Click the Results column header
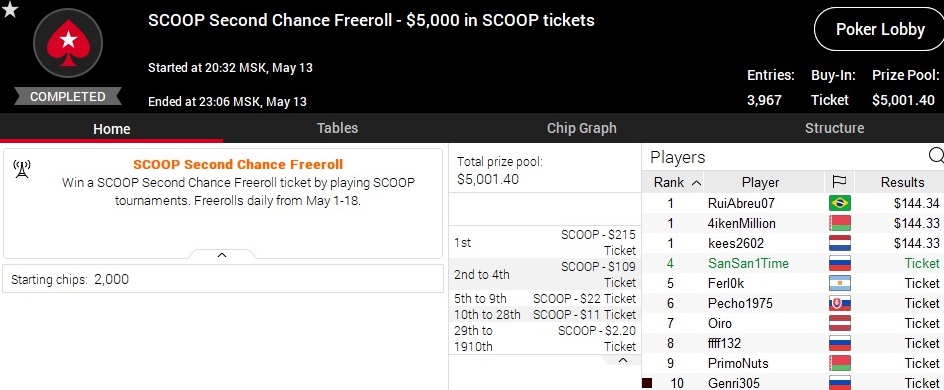 click(x=902, y=182)
